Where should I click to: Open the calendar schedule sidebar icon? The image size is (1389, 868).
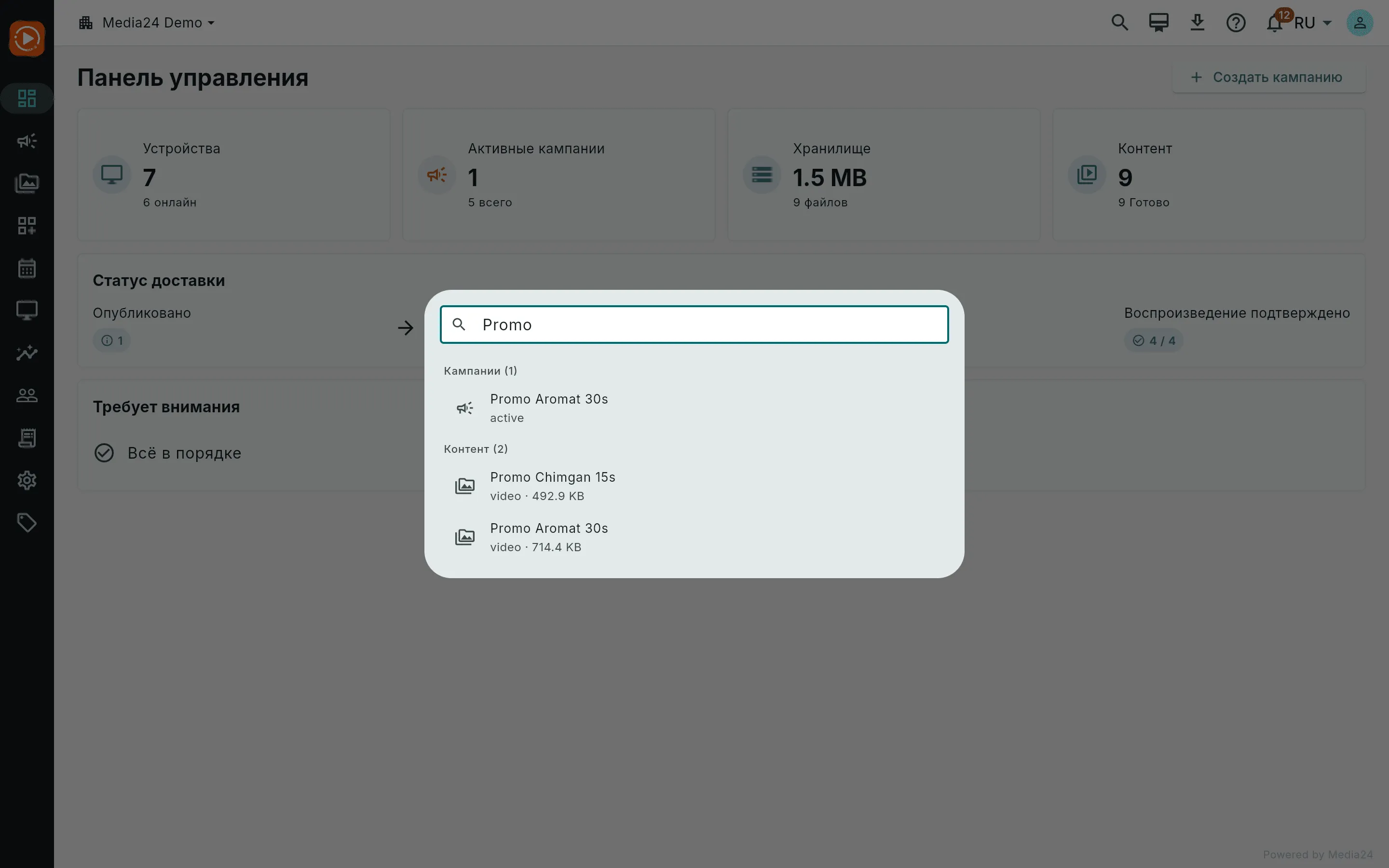coord(27,268)
